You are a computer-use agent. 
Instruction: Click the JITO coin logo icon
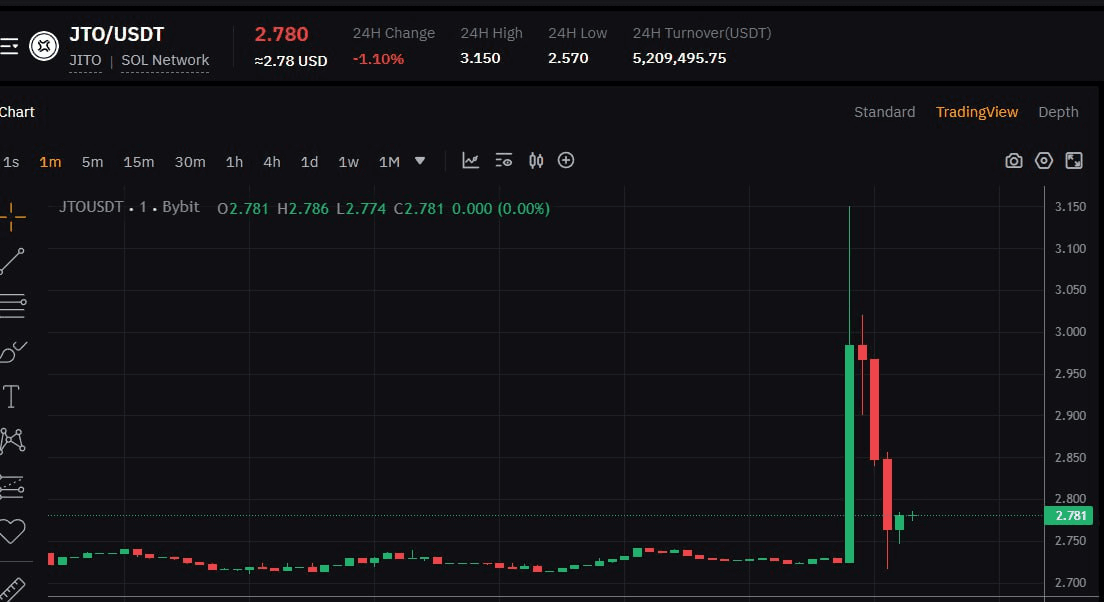(x=44, y=46)
